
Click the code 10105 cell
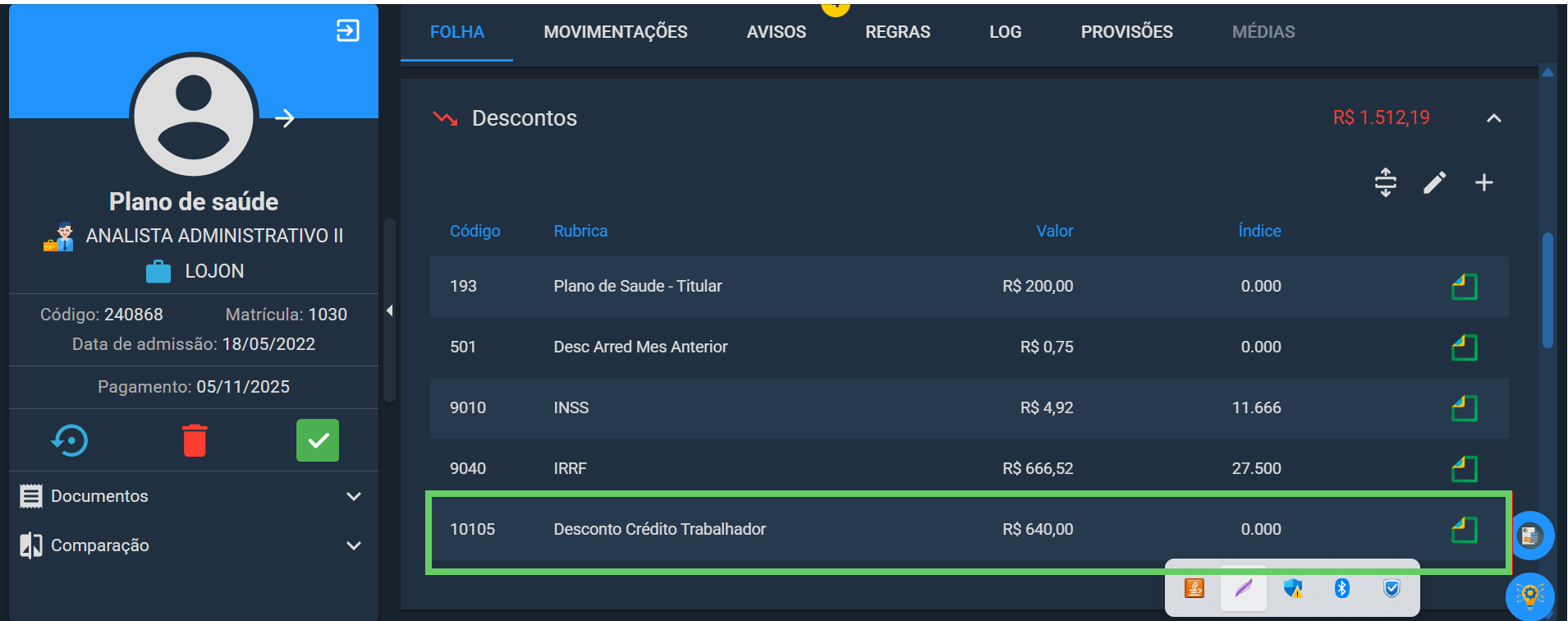click(x=473, y=529)
